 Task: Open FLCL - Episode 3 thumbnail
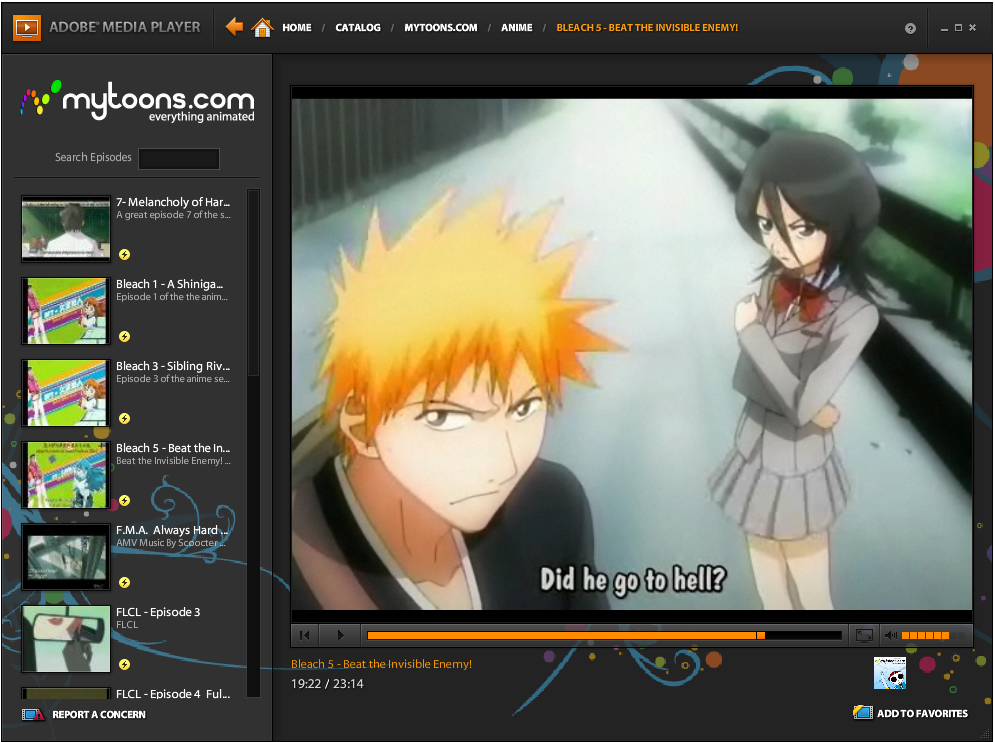[66, 639]
